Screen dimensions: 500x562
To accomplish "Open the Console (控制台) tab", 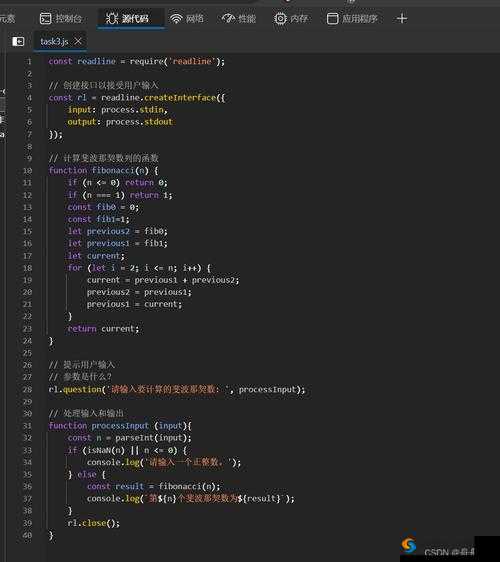I will (x=60, y=18).
